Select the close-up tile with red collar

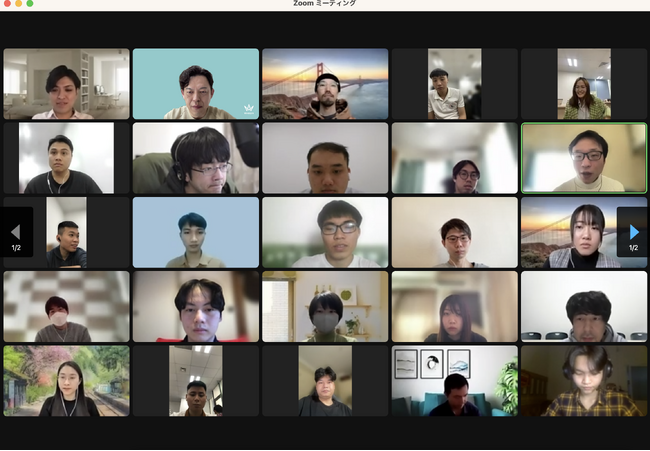click(196, 306)
